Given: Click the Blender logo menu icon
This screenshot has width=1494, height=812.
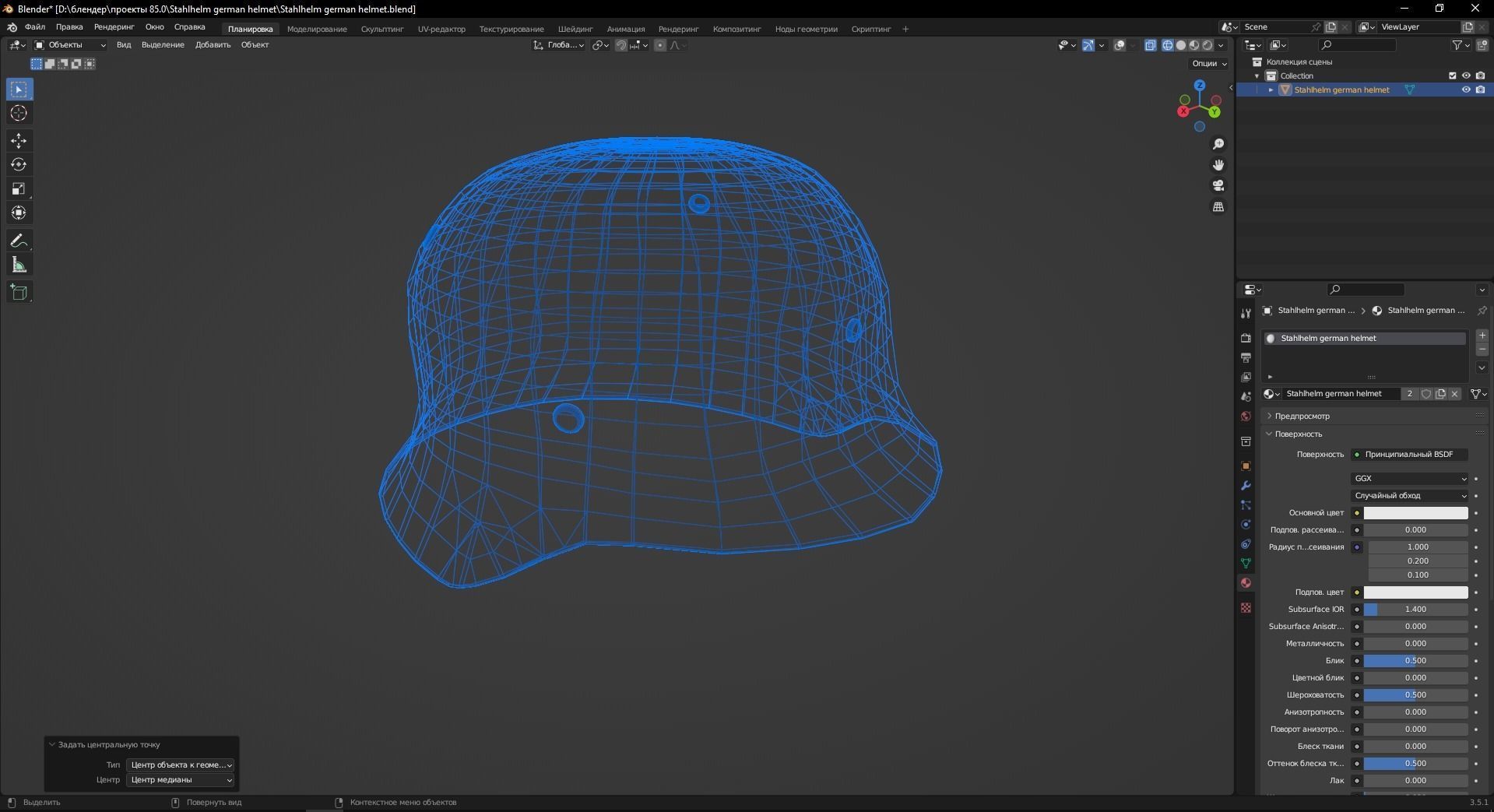Looking at the screenshot, I should [12, 27].
